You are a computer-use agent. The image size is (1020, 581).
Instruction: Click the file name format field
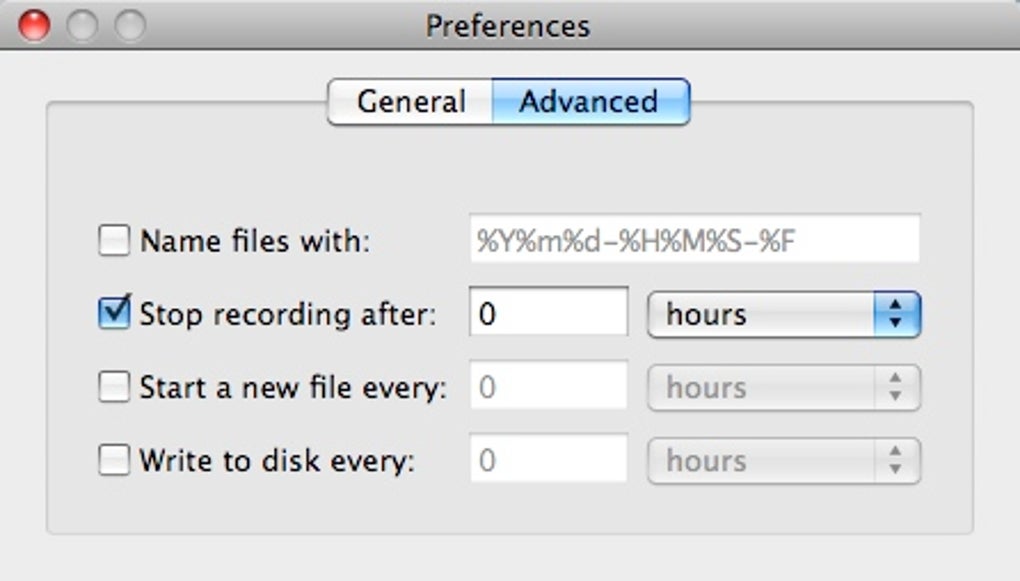tap(694, 241)
